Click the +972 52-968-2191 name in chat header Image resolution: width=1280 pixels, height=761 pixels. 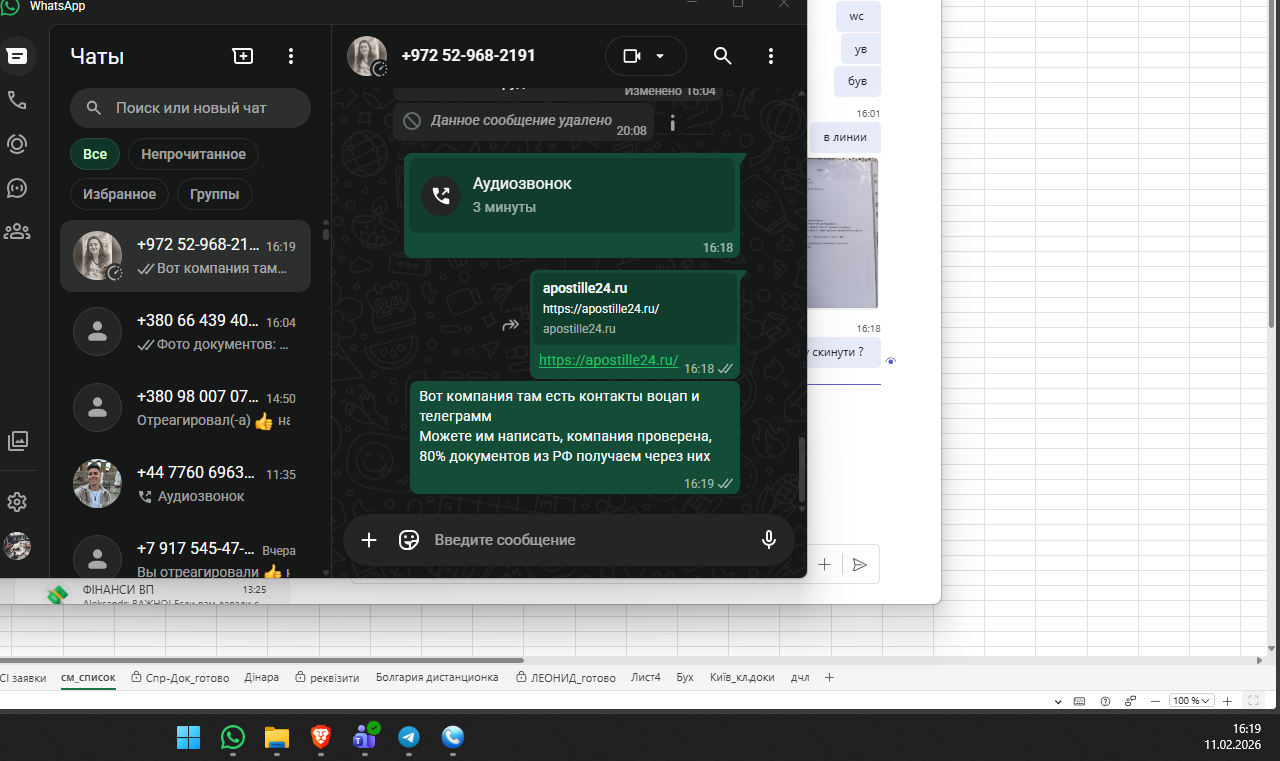click(468, 56)
